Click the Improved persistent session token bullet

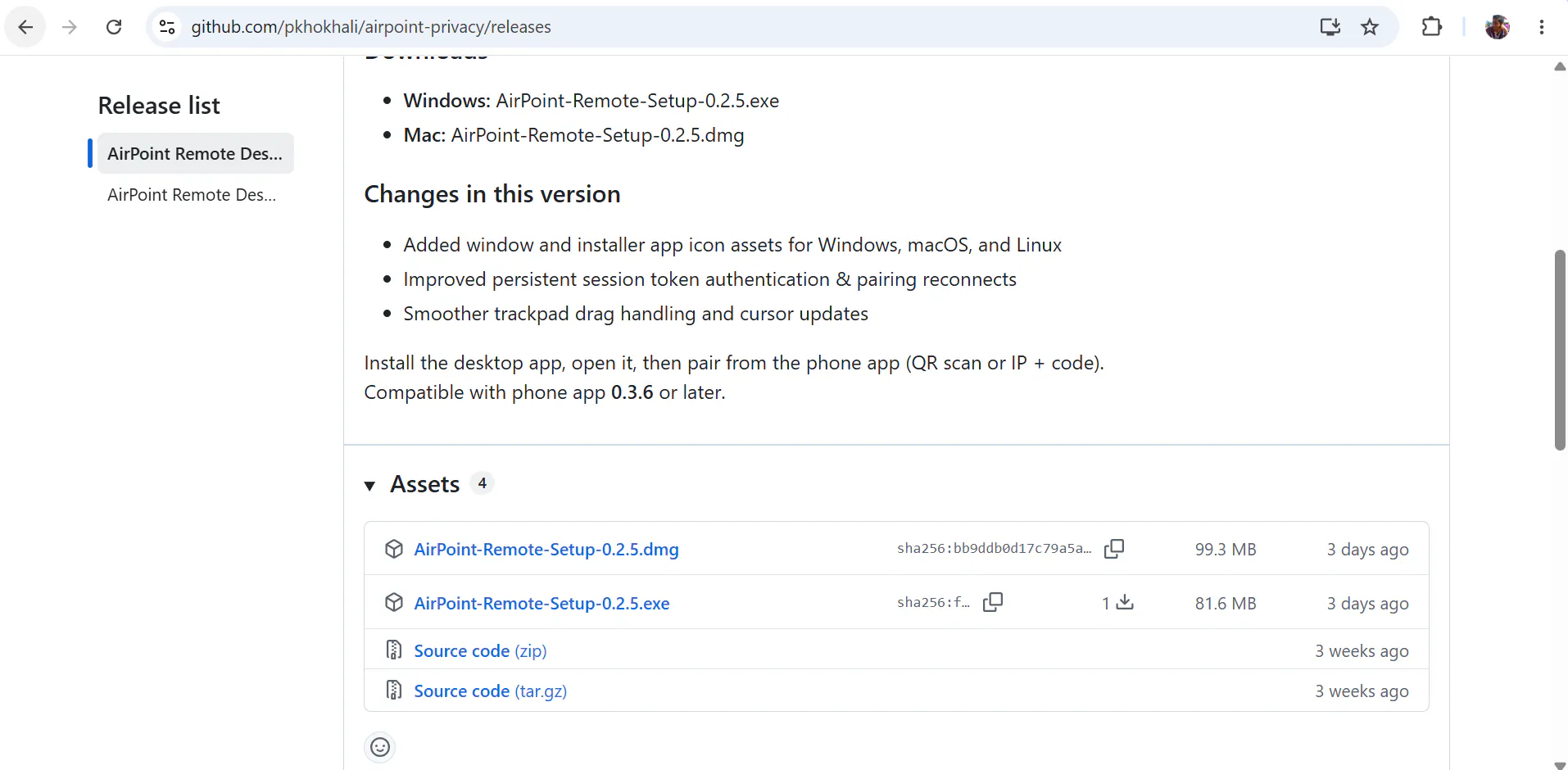tap(709, 279)
